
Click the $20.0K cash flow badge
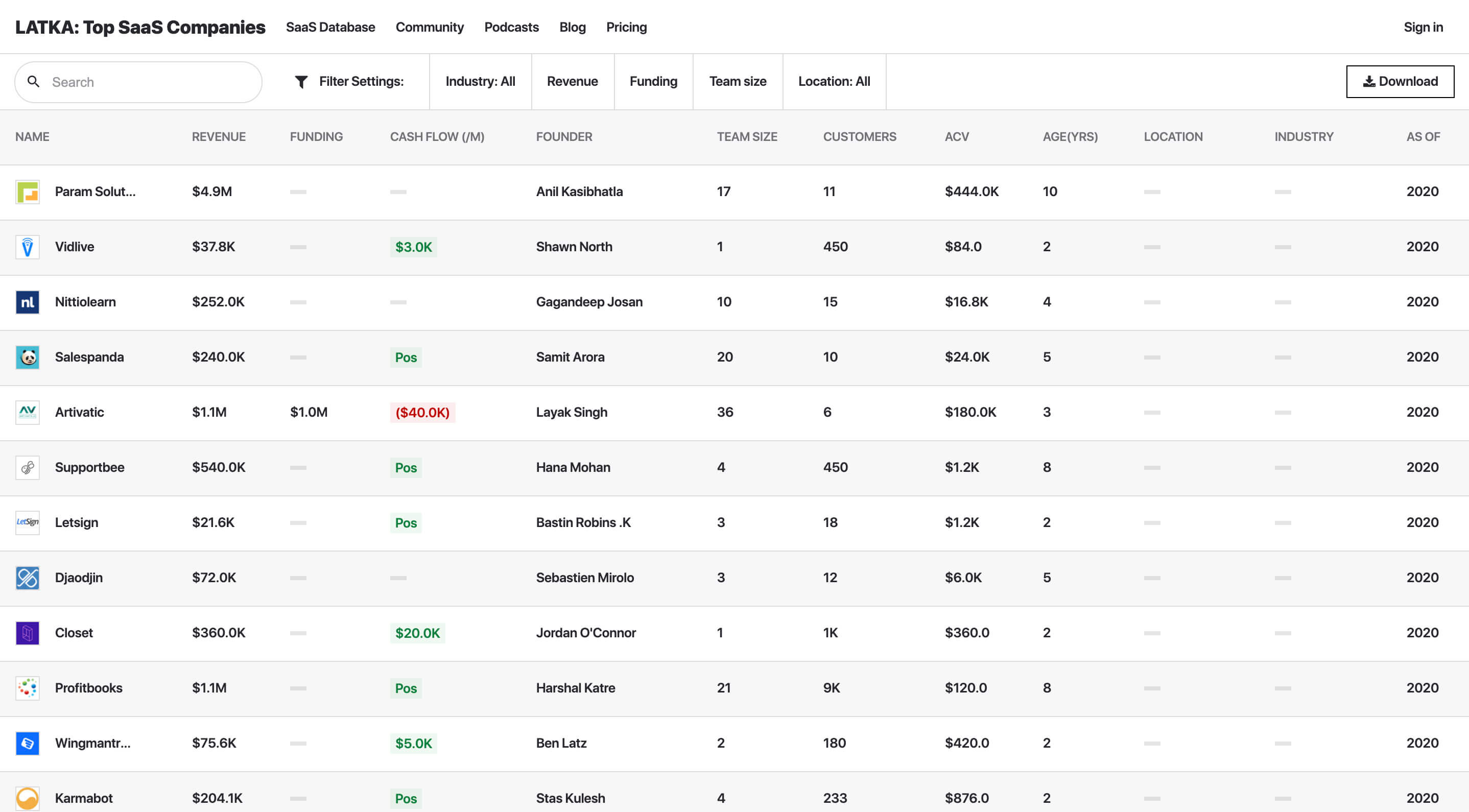pyautogui.click(x=417, y=634)
